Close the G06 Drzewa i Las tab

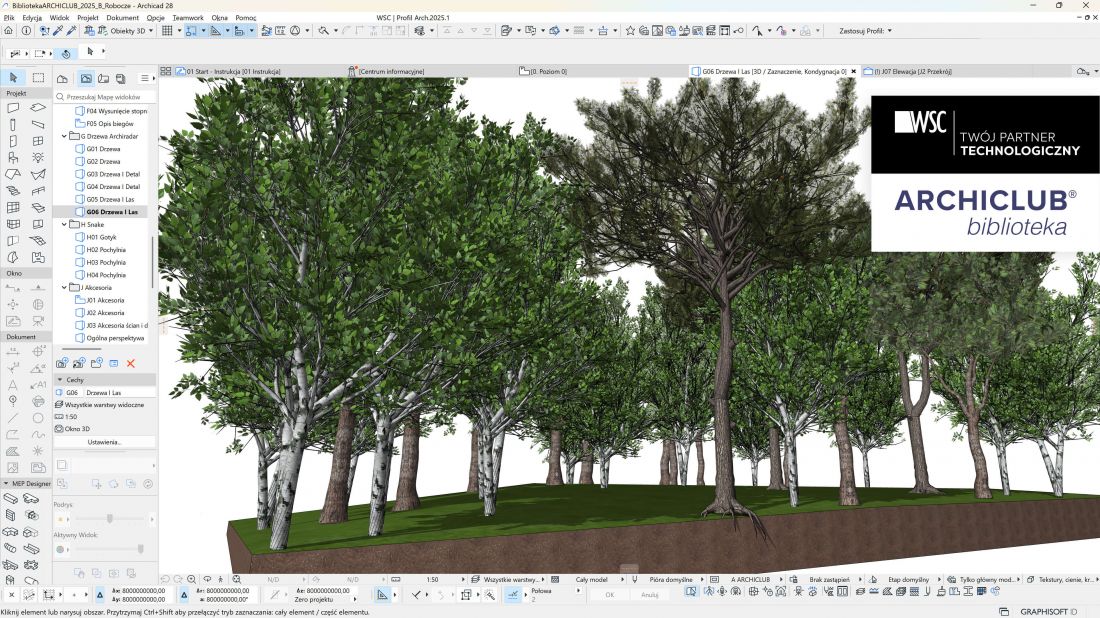854,71
